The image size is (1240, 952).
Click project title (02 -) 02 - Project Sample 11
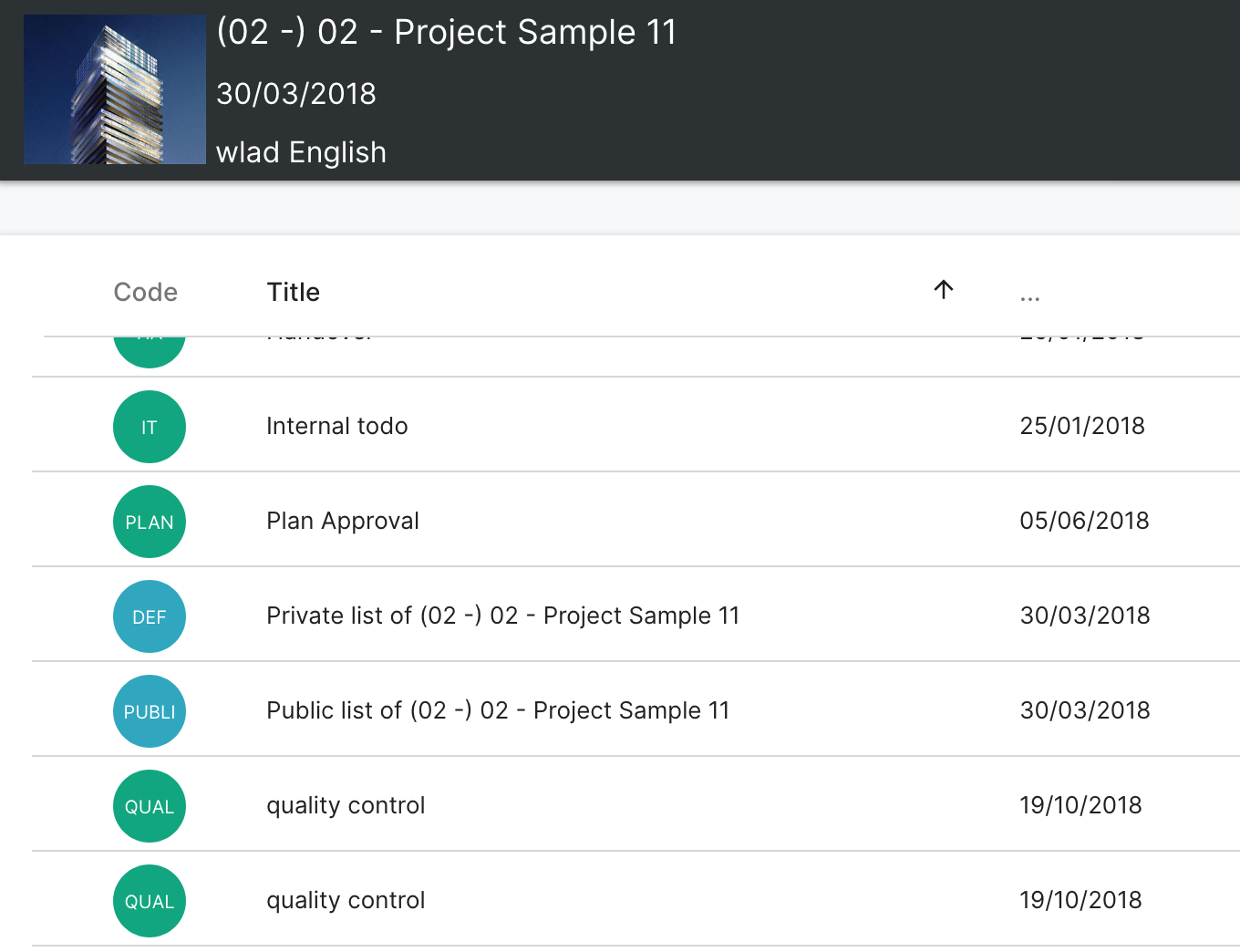(x=447, y=32)
